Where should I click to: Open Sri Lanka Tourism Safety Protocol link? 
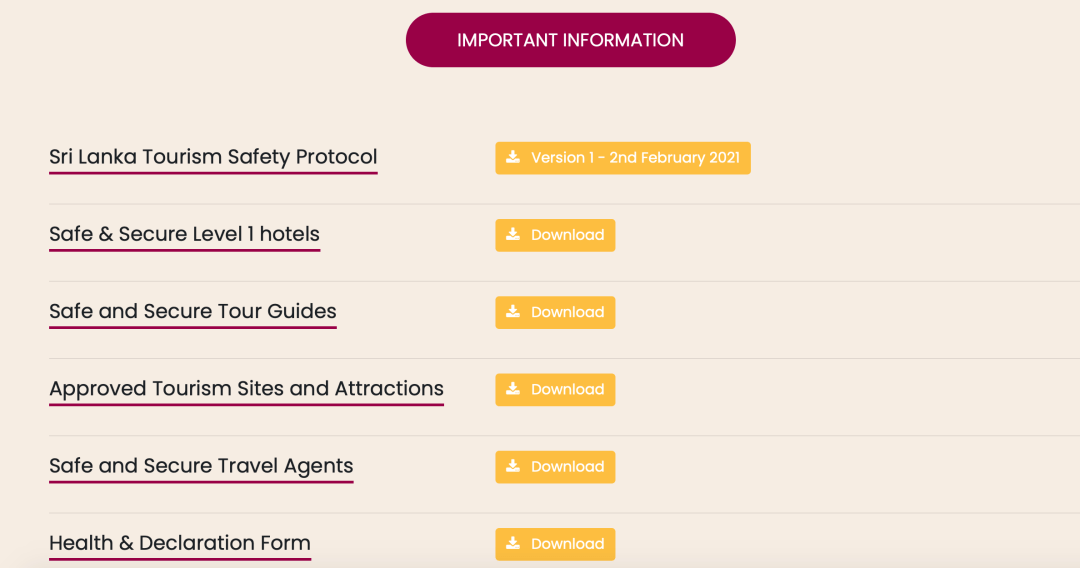[x=213, y=157]
